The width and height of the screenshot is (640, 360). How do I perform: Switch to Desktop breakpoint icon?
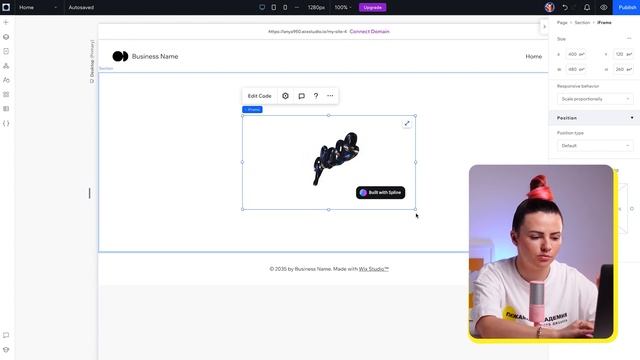(x=262, y=7)
